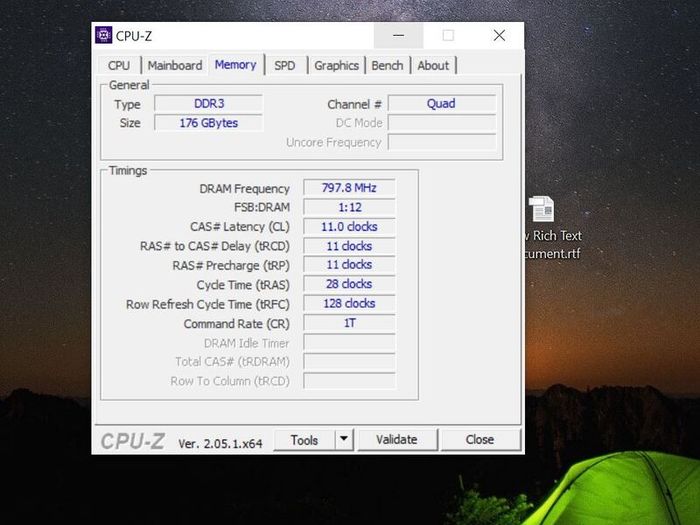The image size is (700, 525).
Task: Click the Validate button
Action: point(397,440)
